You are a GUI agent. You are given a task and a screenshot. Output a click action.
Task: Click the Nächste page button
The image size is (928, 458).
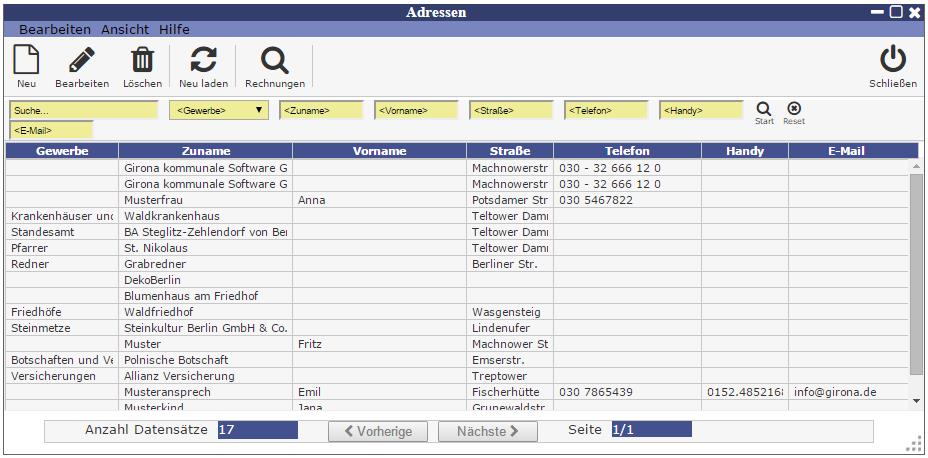click(488, 431)
